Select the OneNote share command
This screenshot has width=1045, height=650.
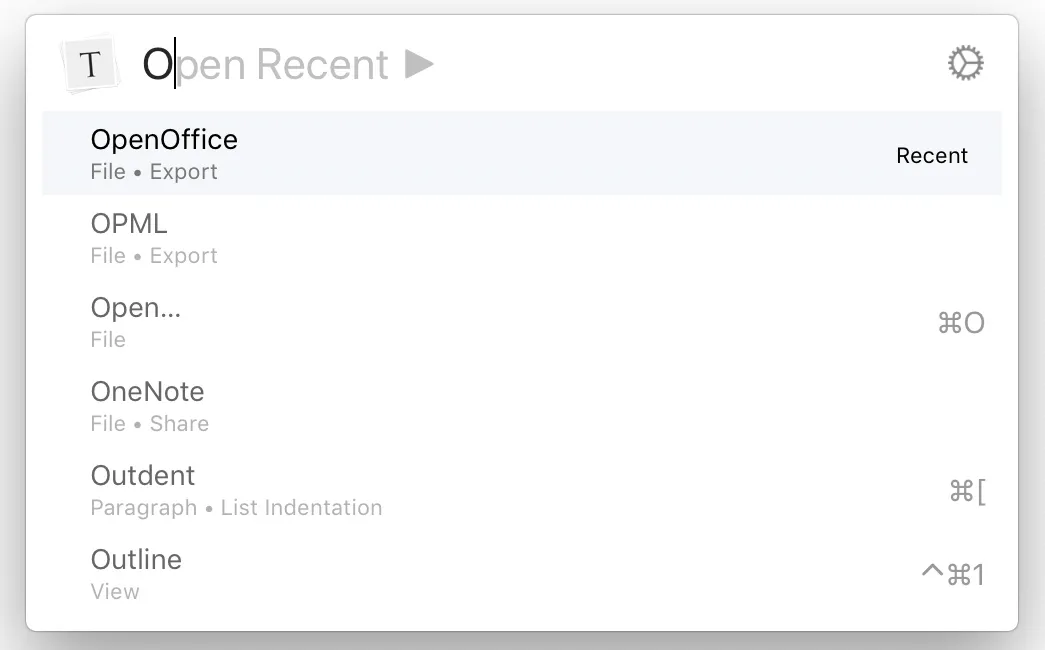(x=147, y=392)
